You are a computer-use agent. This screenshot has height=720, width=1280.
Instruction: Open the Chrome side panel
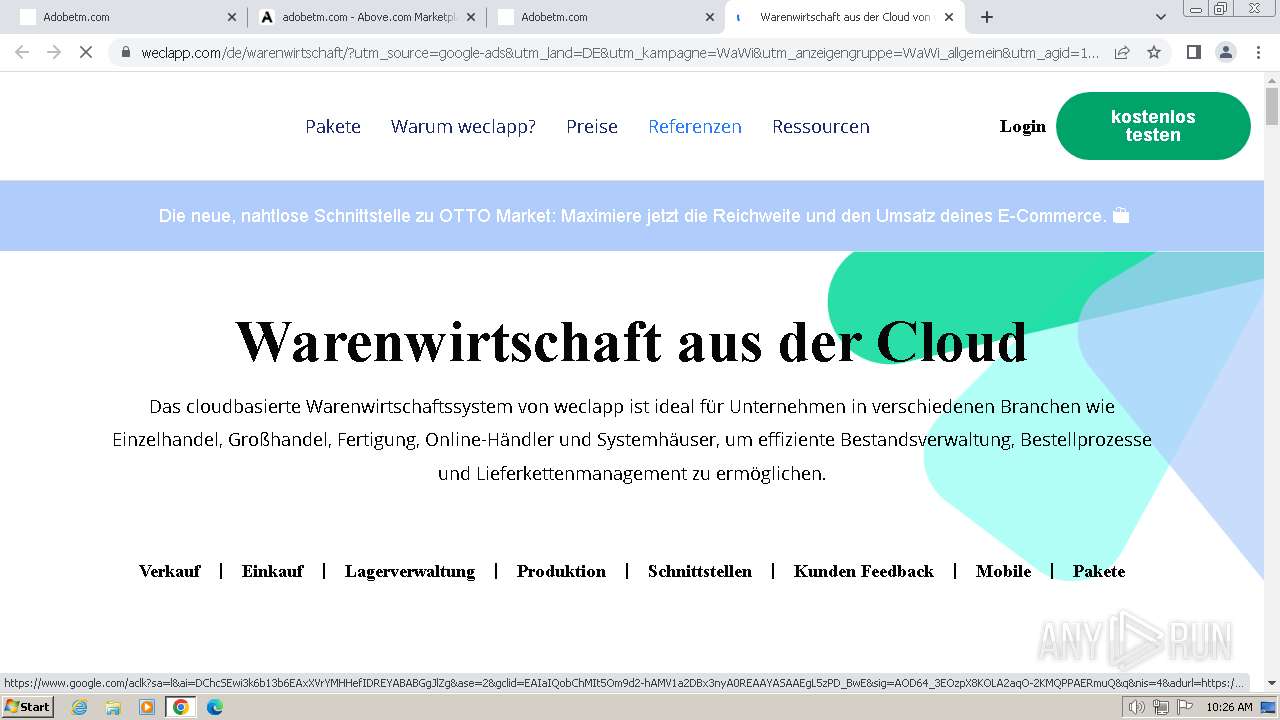coord(1193,52)
